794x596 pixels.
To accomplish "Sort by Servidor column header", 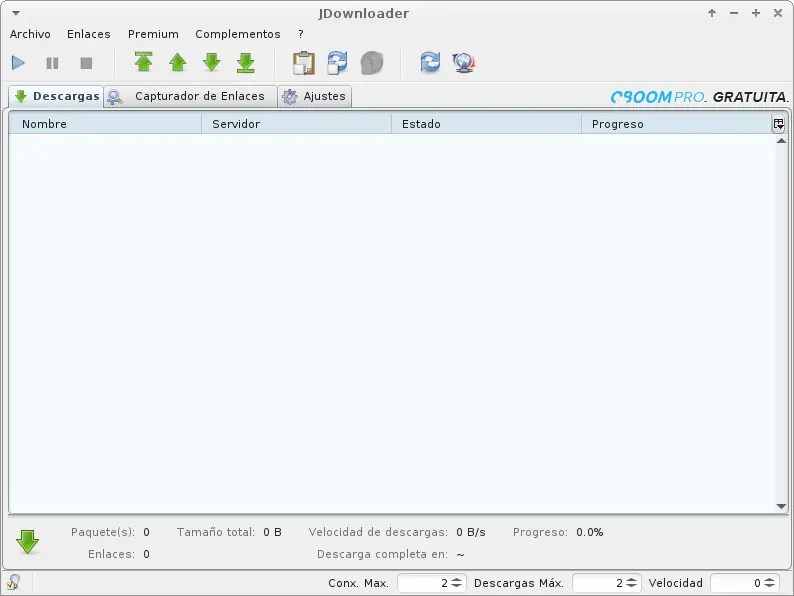I will (x=296, y=124).
